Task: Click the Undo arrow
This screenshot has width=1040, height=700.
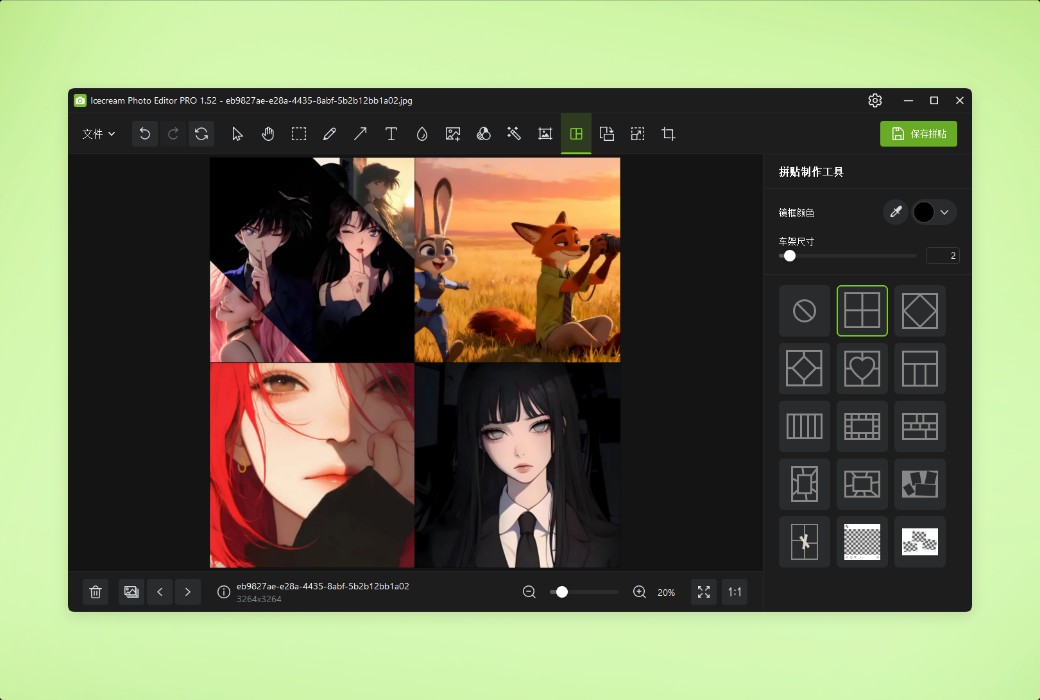Action: click(x=144, y=133)
